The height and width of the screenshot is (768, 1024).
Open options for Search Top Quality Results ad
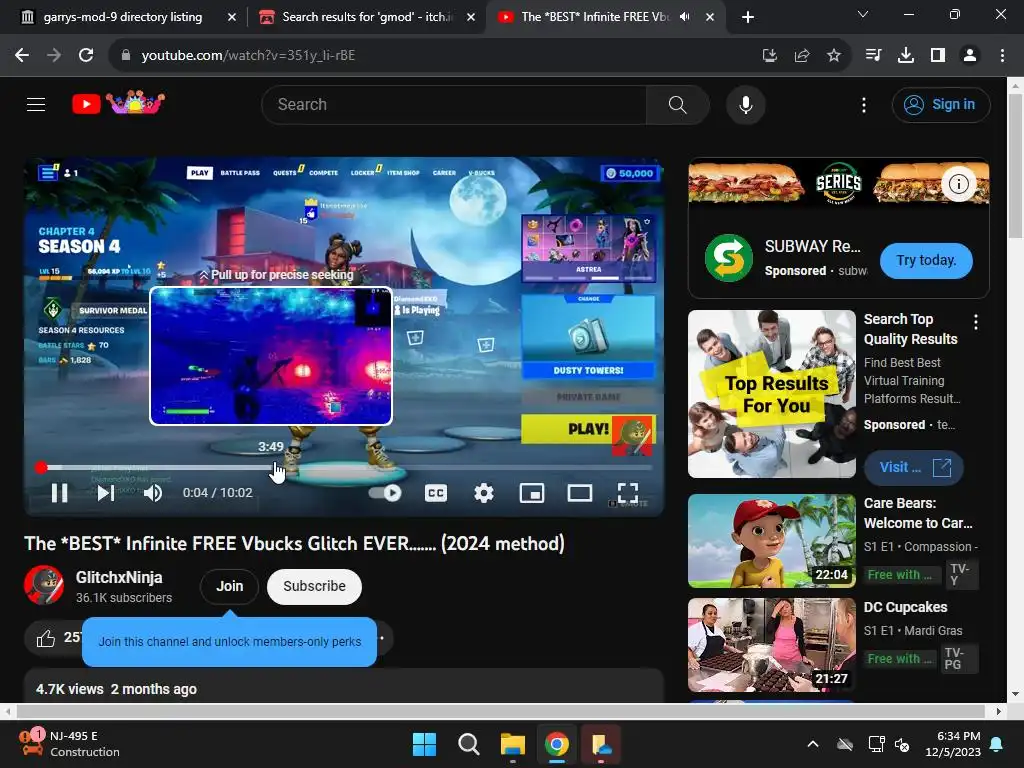click(x=976, y=321)
